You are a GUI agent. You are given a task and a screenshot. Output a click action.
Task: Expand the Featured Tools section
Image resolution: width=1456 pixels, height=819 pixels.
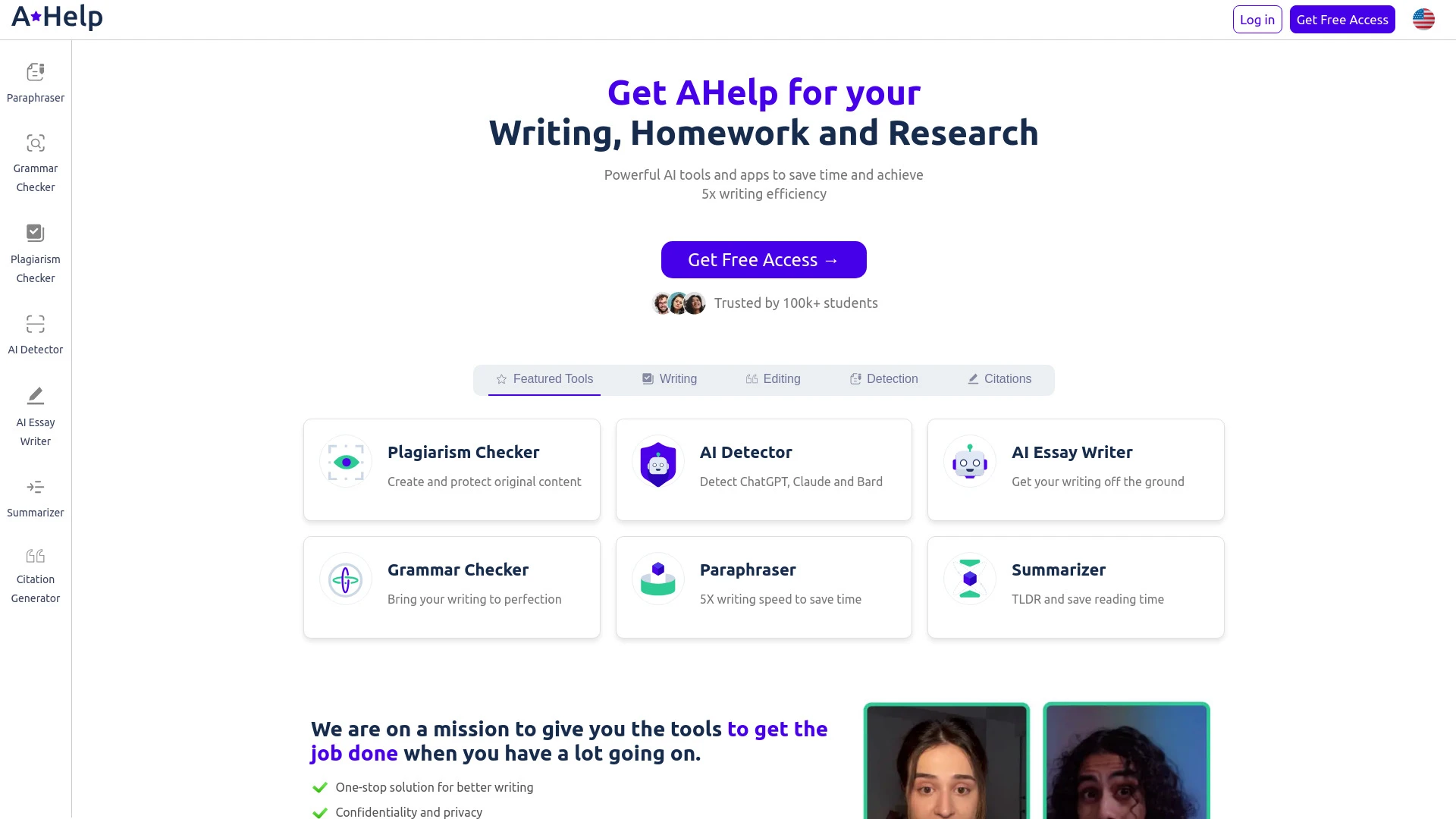[x=544, y=378]
